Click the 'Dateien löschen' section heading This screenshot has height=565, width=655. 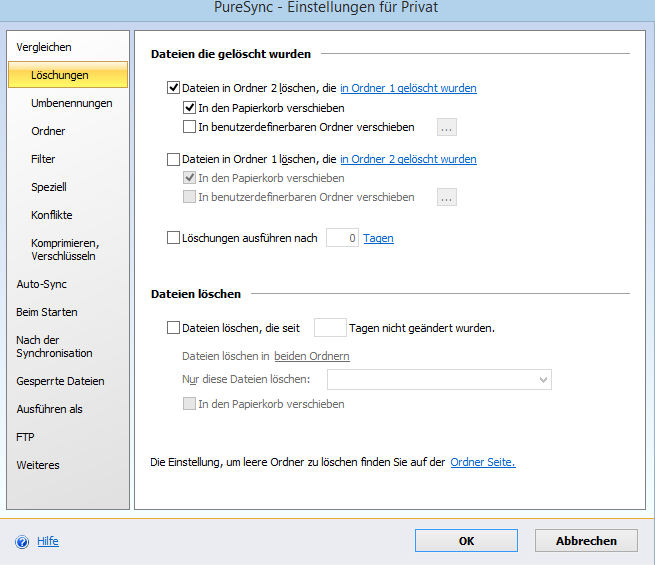click(x=196, y=294)
